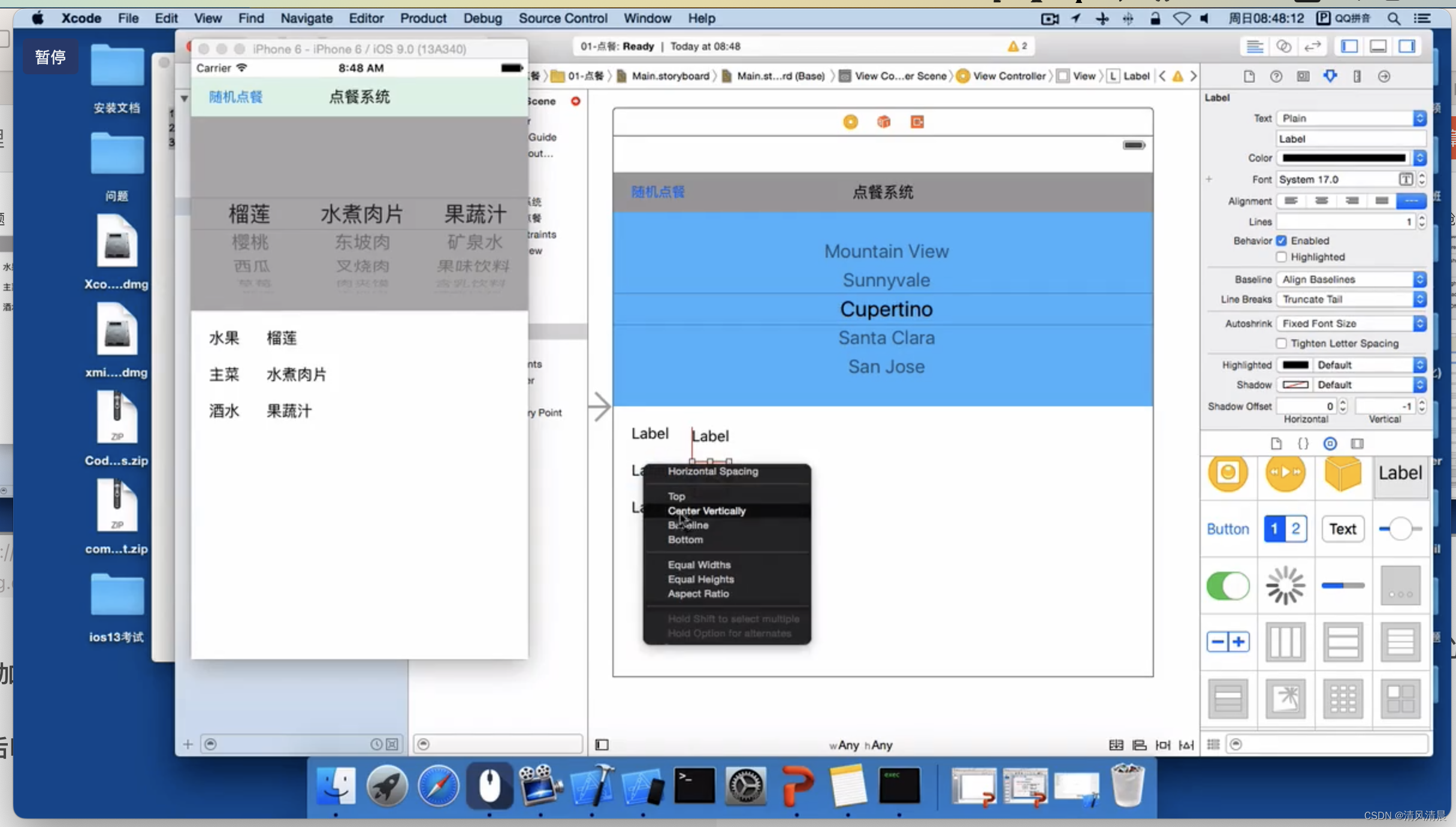Choose Horizontal Spacing in constraint popup
1456x827 pixels.
[x=713, y=471]
